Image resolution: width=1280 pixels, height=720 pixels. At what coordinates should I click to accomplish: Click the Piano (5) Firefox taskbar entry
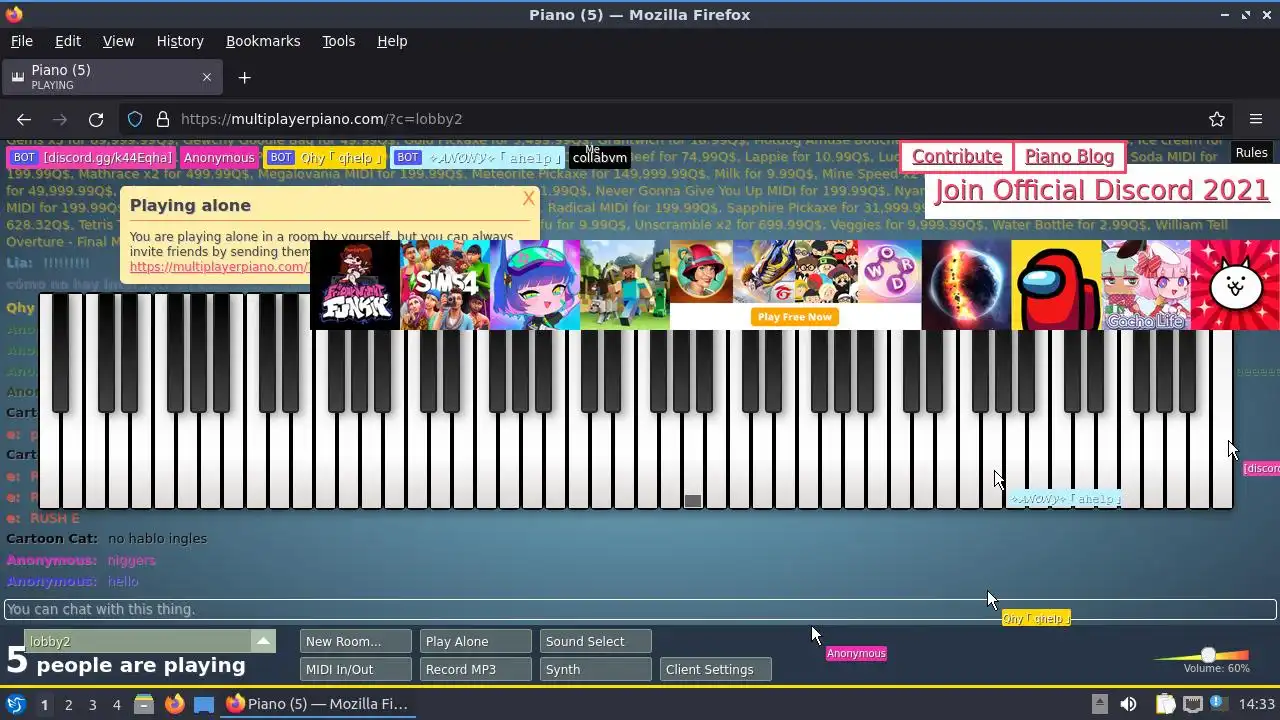pyautogui.click(x=317, y=704)
